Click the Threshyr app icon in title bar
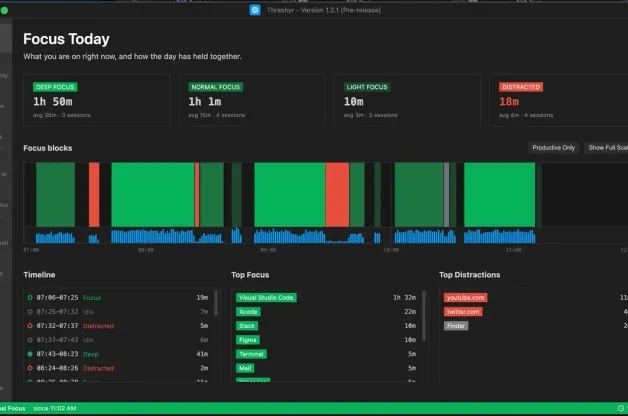628x416 pixels. click(x=255, y=10)
